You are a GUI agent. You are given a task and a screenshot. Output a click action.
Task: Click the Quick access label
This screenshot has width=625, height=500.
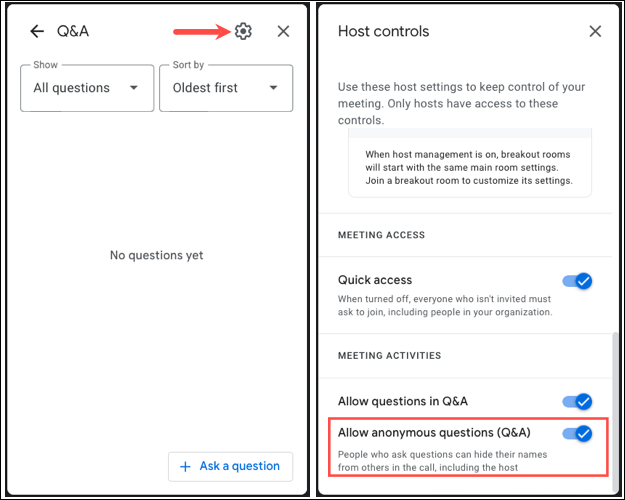(x=375, y=280)
